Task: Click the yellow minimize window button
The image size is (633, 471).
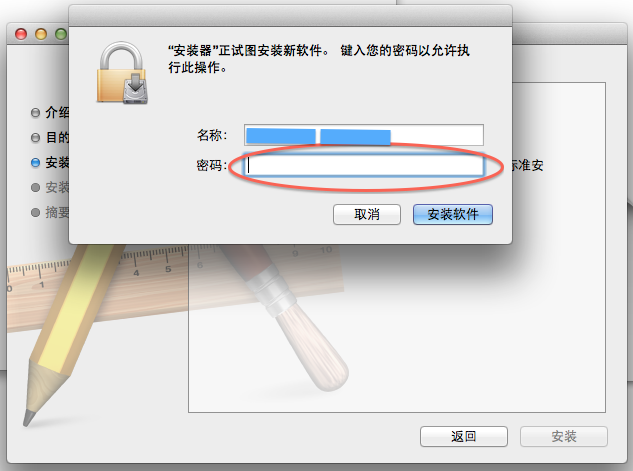Action: (41, 34)
